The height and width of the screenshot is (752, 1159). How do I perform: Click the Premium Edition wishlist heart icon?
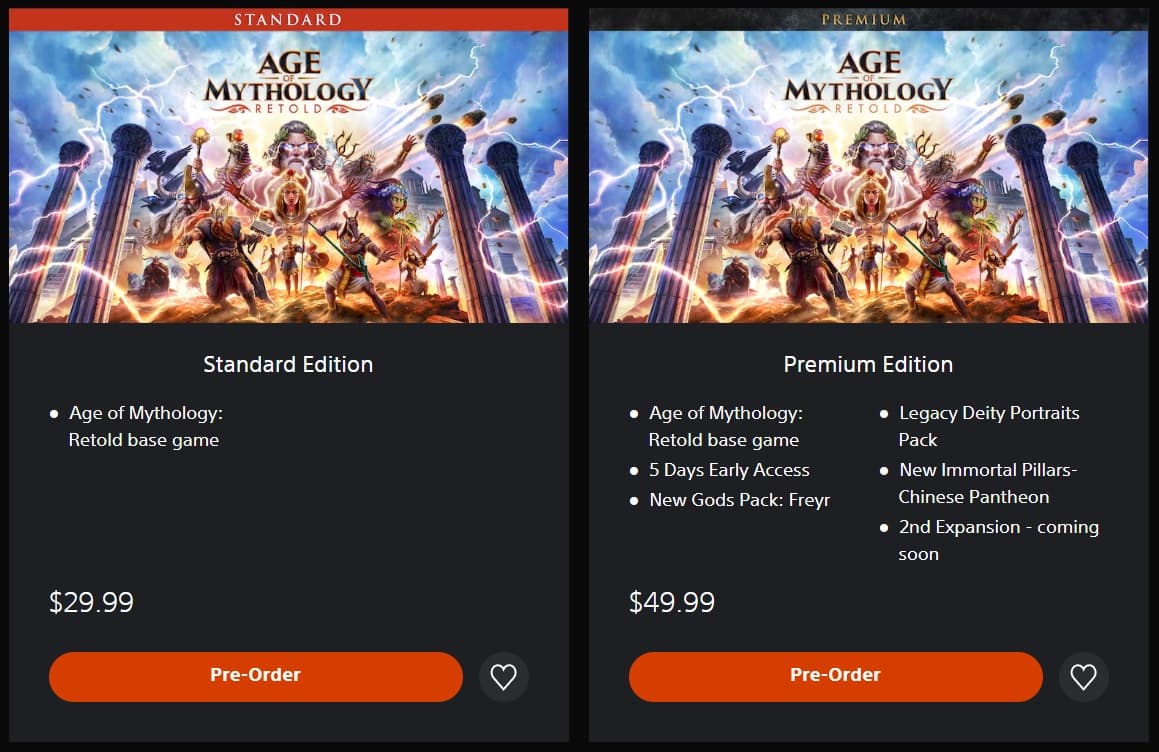(x=1083, y=677)
